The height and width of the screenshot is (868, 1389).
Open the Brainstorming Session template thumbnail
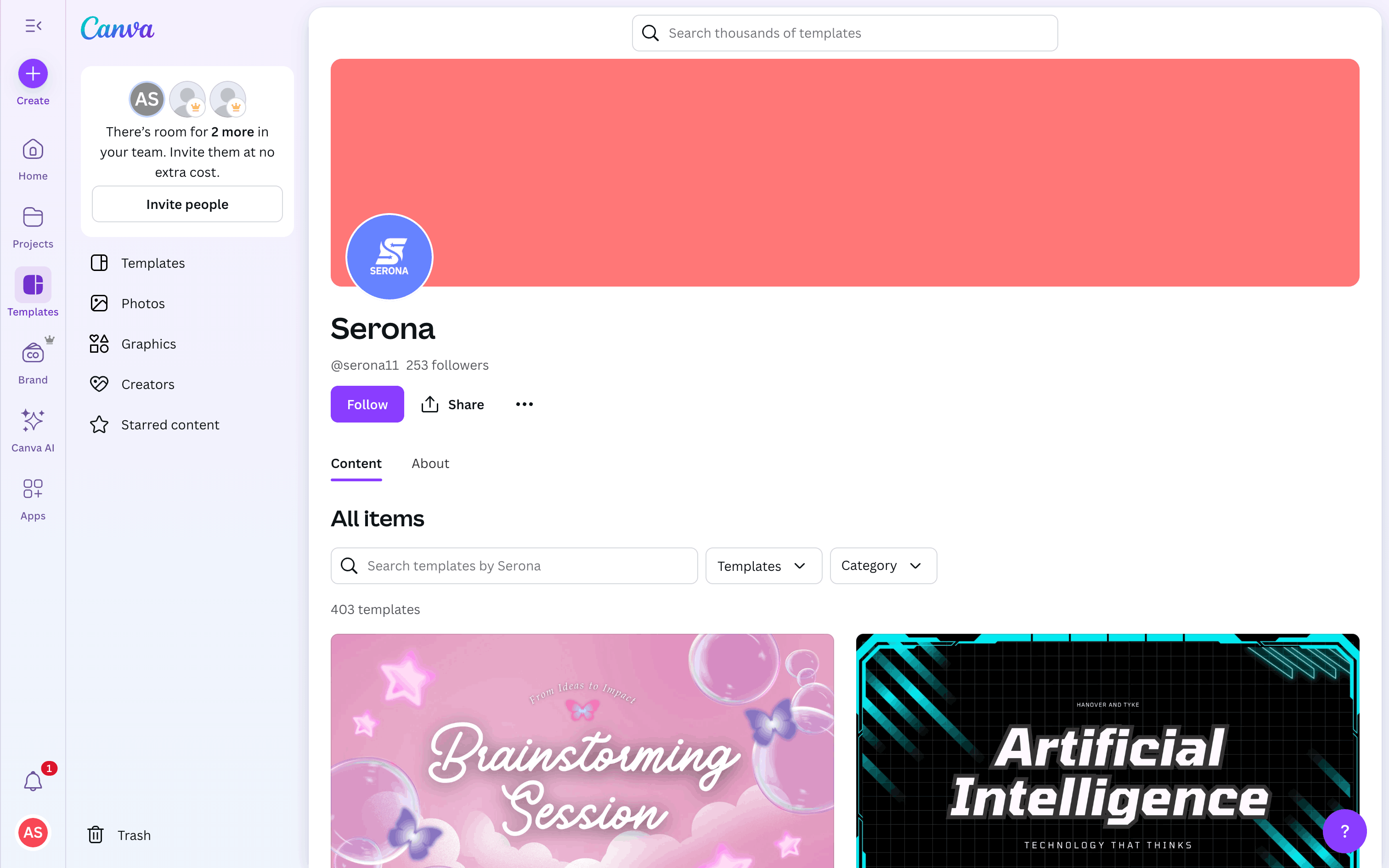click(582, 750)
